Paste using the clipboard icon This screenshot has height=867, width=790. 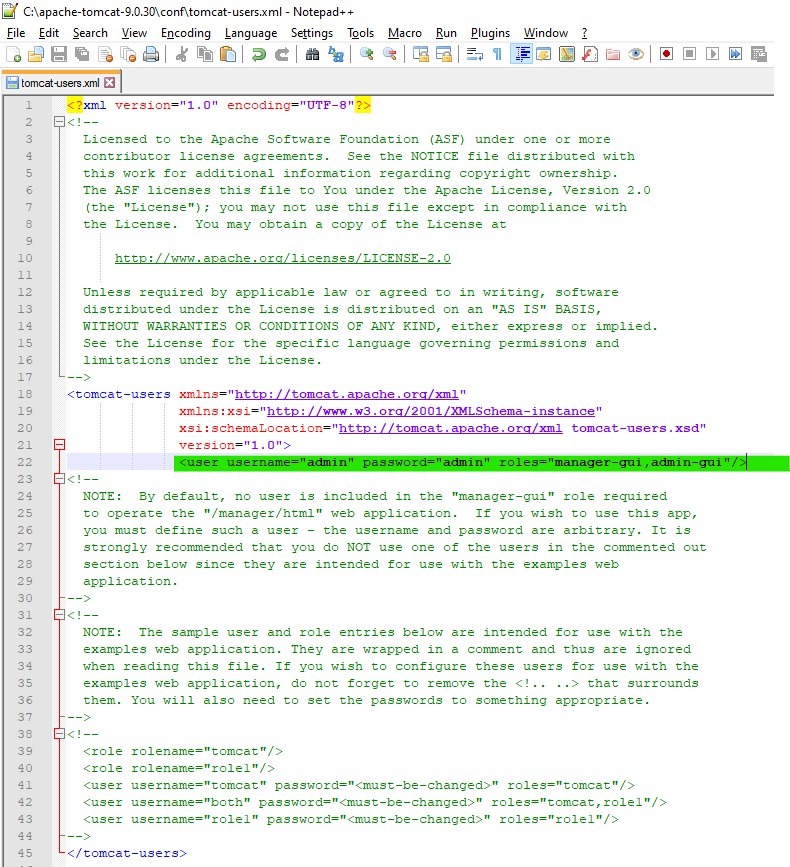(x=228, y=54)
